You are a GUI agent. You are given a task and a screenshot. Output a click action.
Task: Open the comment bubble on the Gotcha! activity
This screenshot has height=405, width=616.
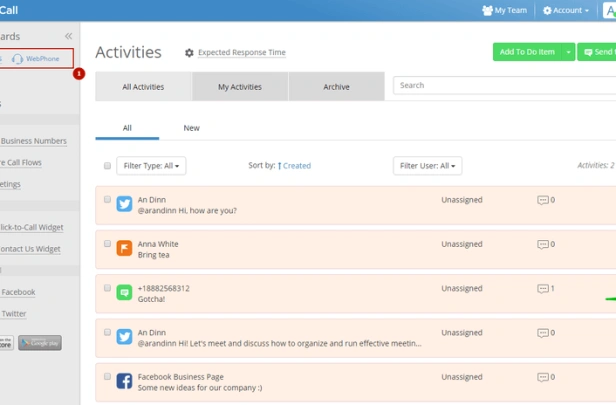543,288
